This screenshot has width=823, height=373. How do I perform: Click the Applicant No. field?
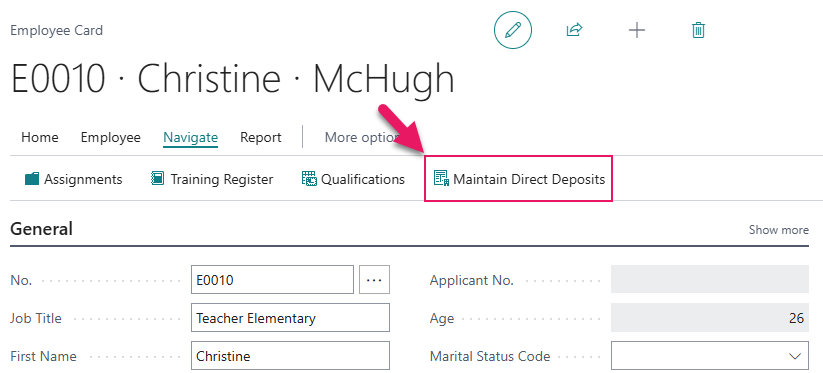point(710,280)
